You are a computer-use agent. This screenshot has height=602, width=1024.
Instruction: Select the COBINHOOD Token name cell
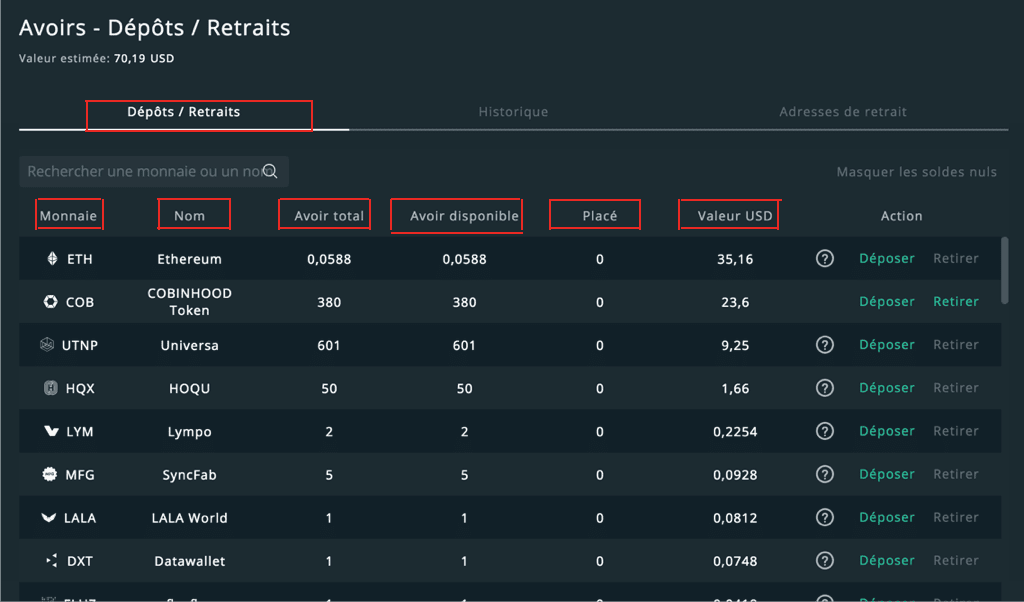tap(189, 302)
